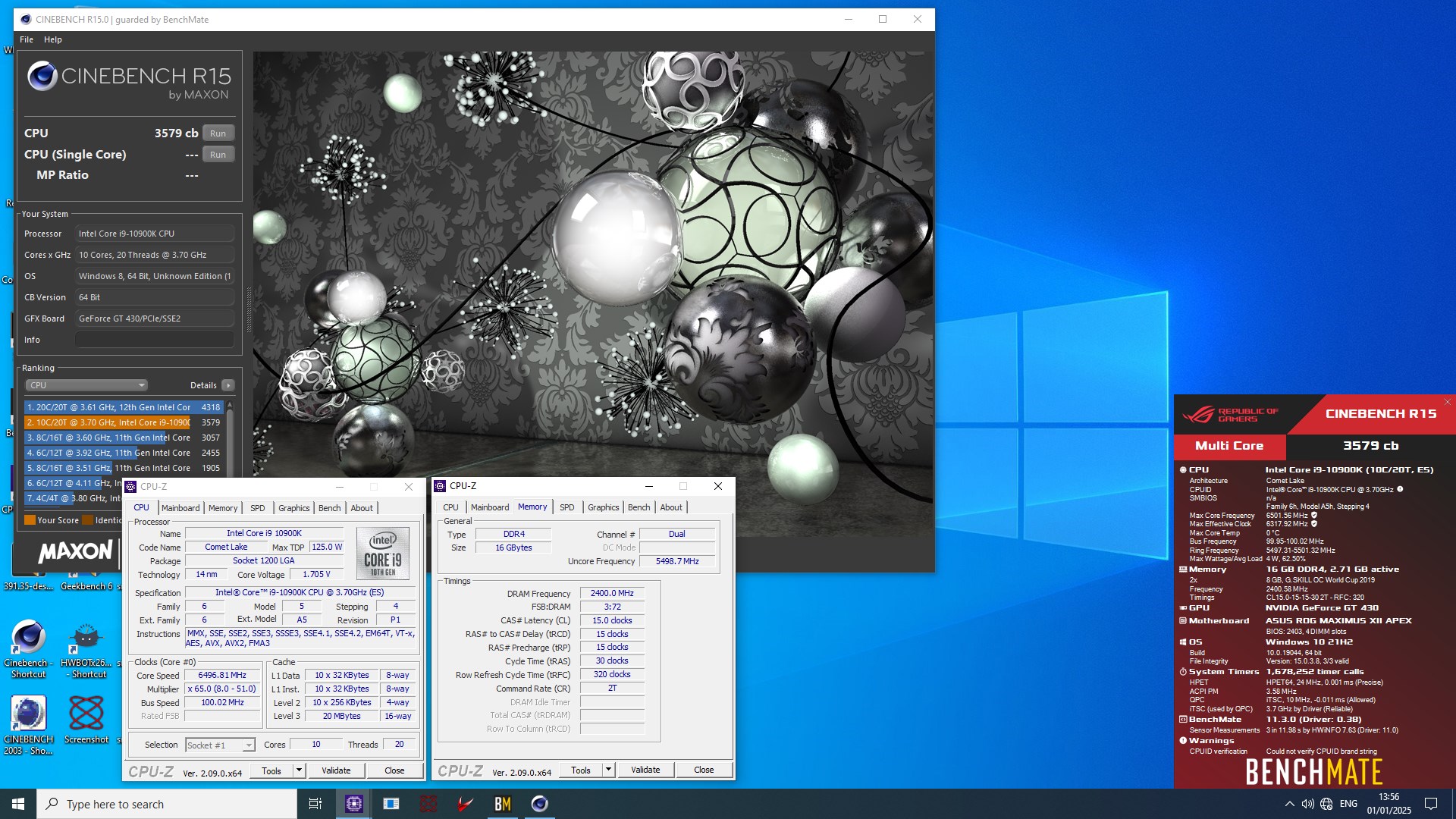Switch to Bench tab in right CPU-Z
1456x819 pixels.
639,507
